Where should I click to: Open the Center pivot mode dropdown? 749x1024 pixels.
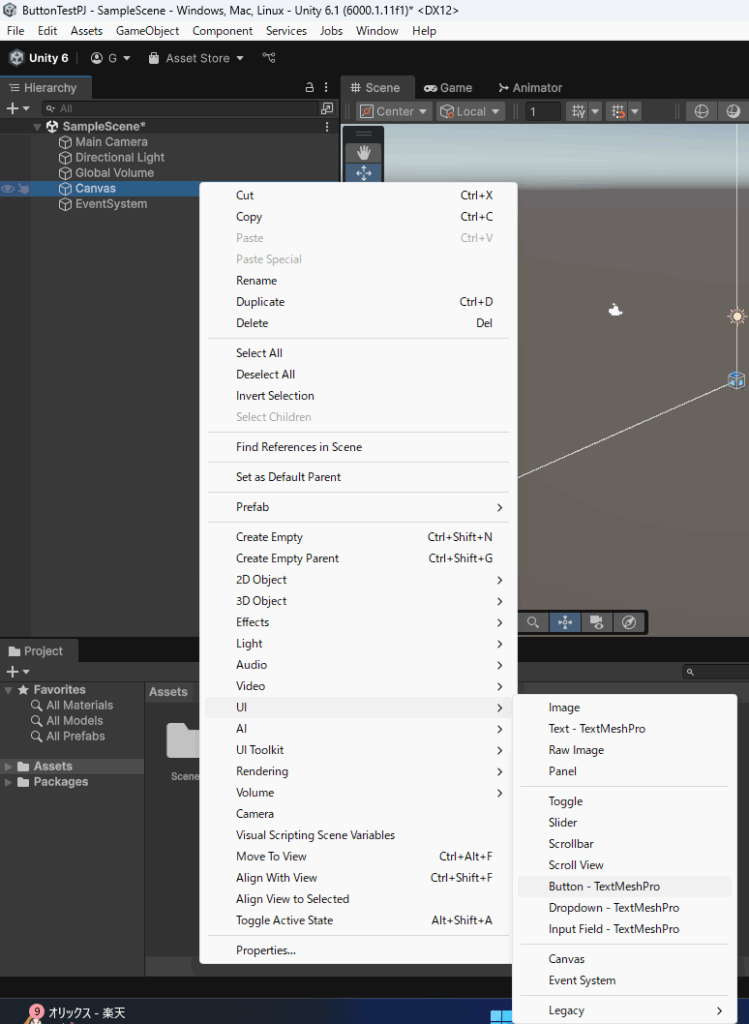click(x=394, y=111)
